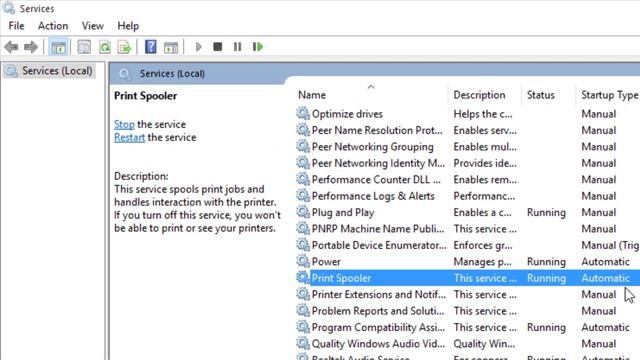This screenshot has width=640, height=360.
Task: Open the Properties toolbar icon
Action: pyautogui.click(x=84, y=47)
